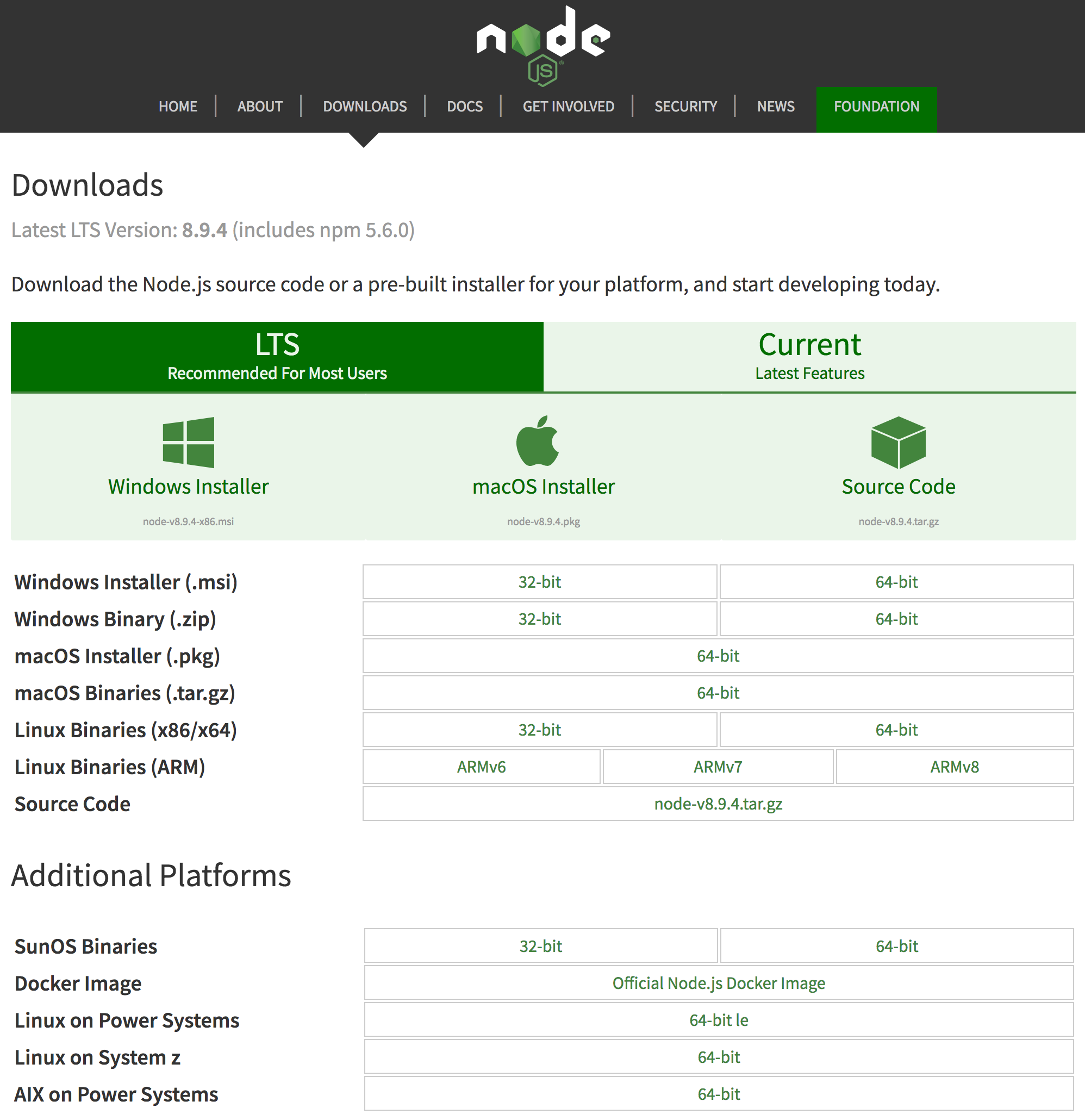Open the GET INVOLVED navigation link
The height and width of the screenshot is (1120, 1085).
pyautogui.click(x=568, y=106)
